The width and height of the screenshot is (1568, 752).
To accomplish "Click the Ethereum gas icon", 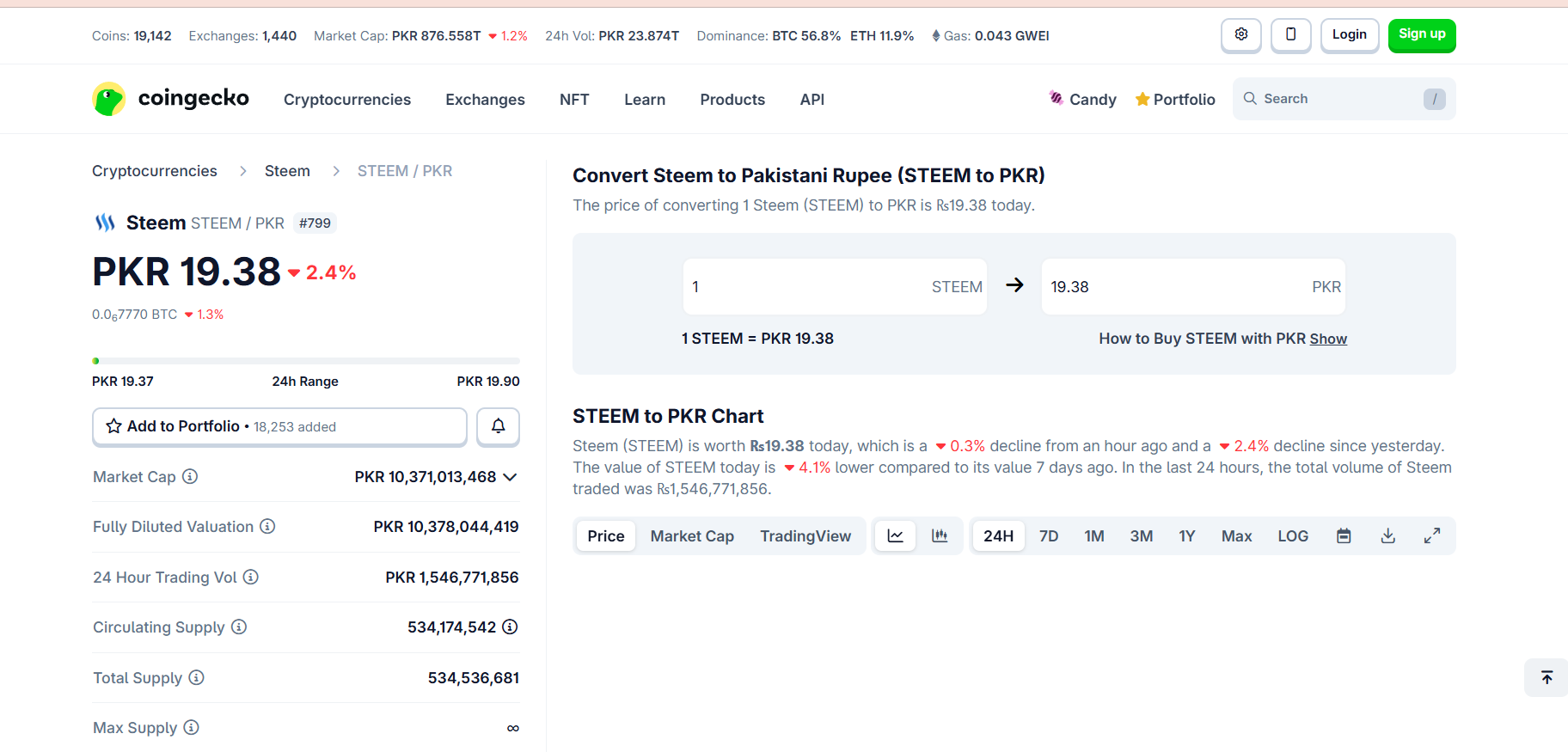I will pyautogui.click(x=936, y=35).
